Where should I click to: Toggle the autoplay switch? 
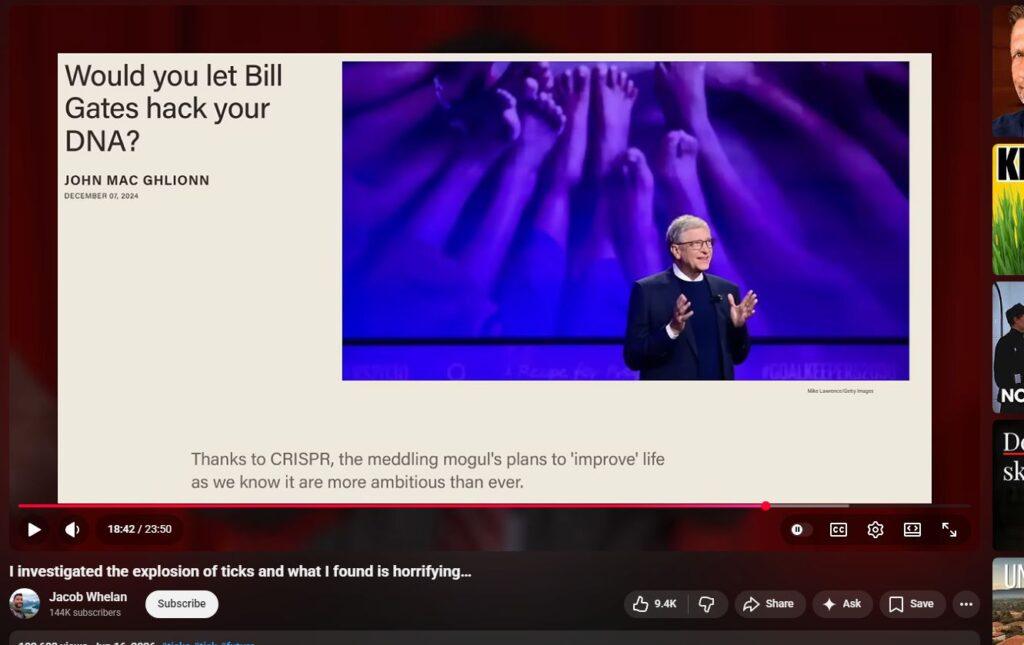(797, 529)
